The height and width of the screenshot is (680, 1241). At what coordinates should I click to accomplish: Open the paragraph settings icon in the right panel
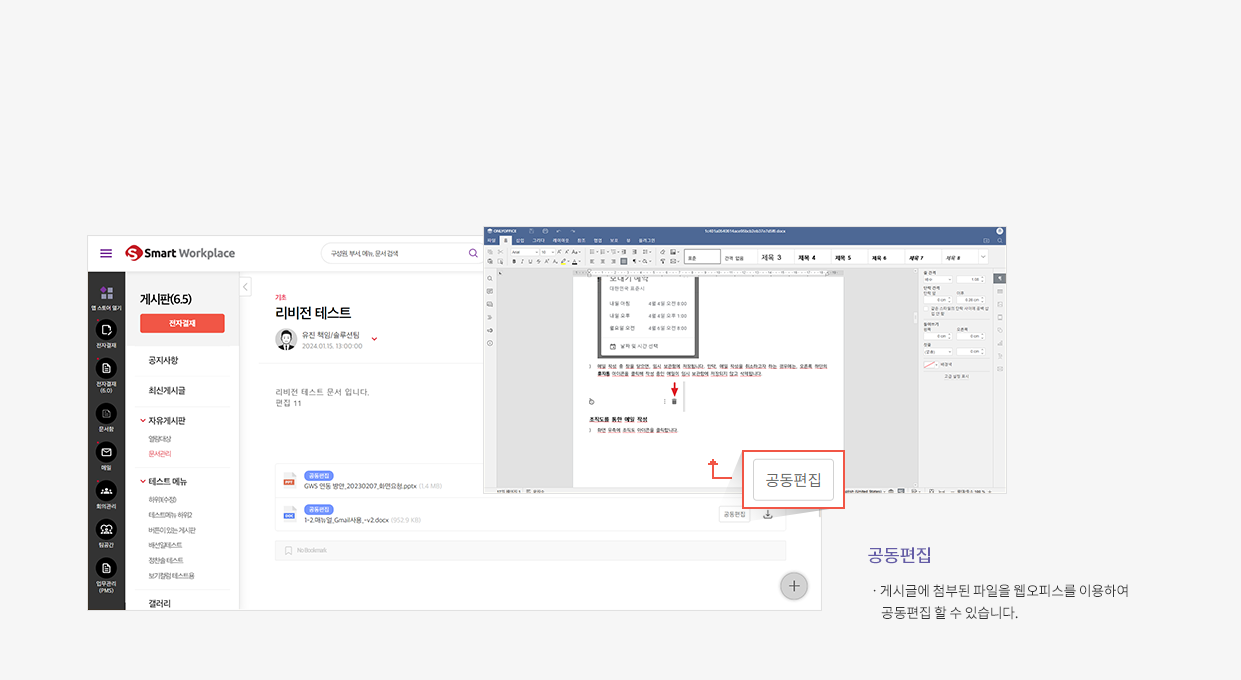click(1000, 278)
